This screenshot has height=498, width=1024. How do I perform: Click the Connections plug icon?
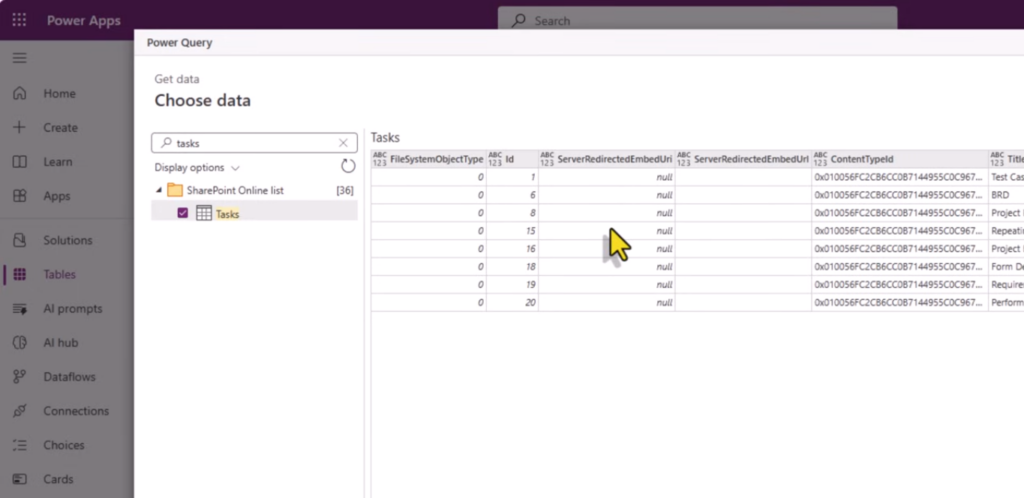click(x=20, y=411)
